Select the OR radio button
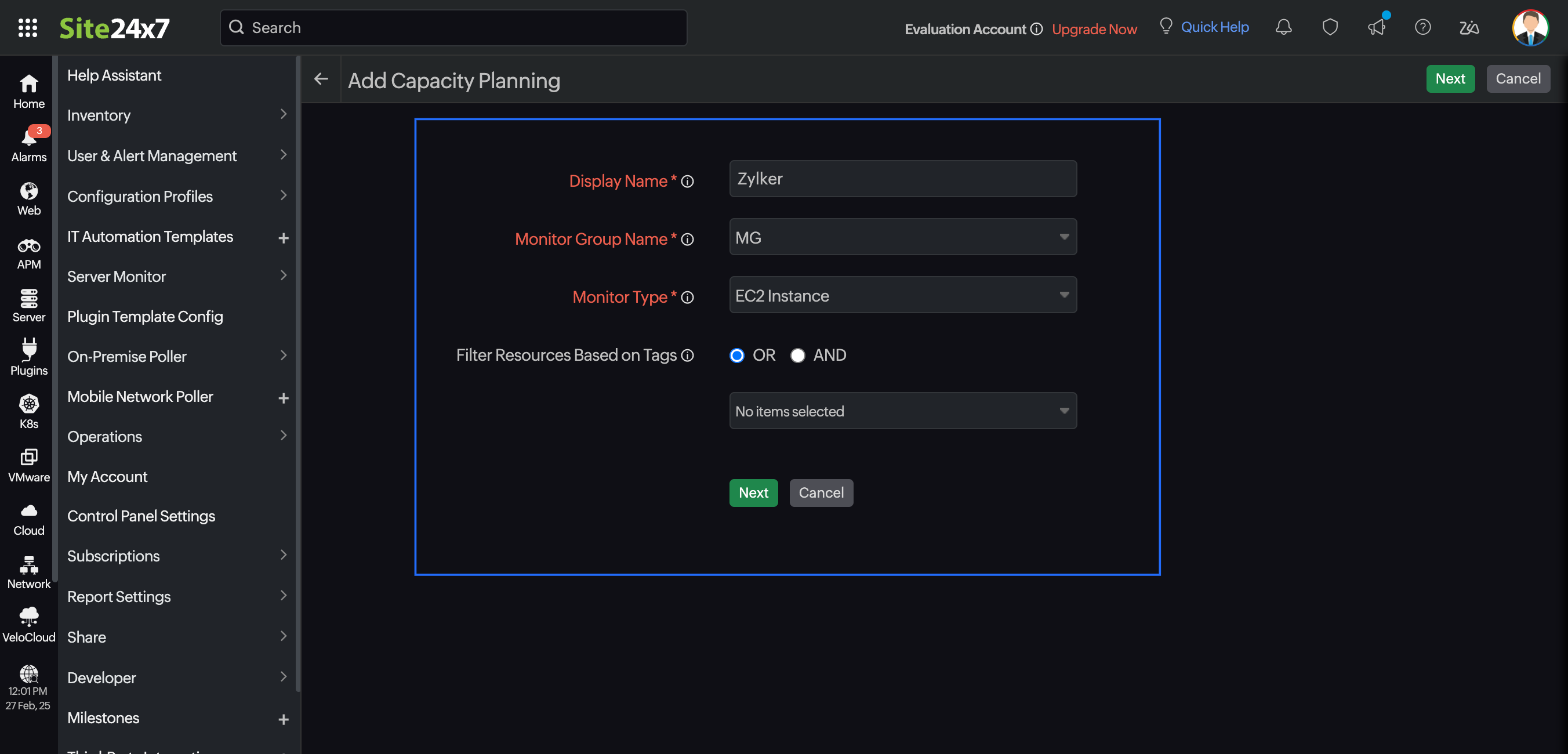 pyautogui.click(x=736, y=355)
